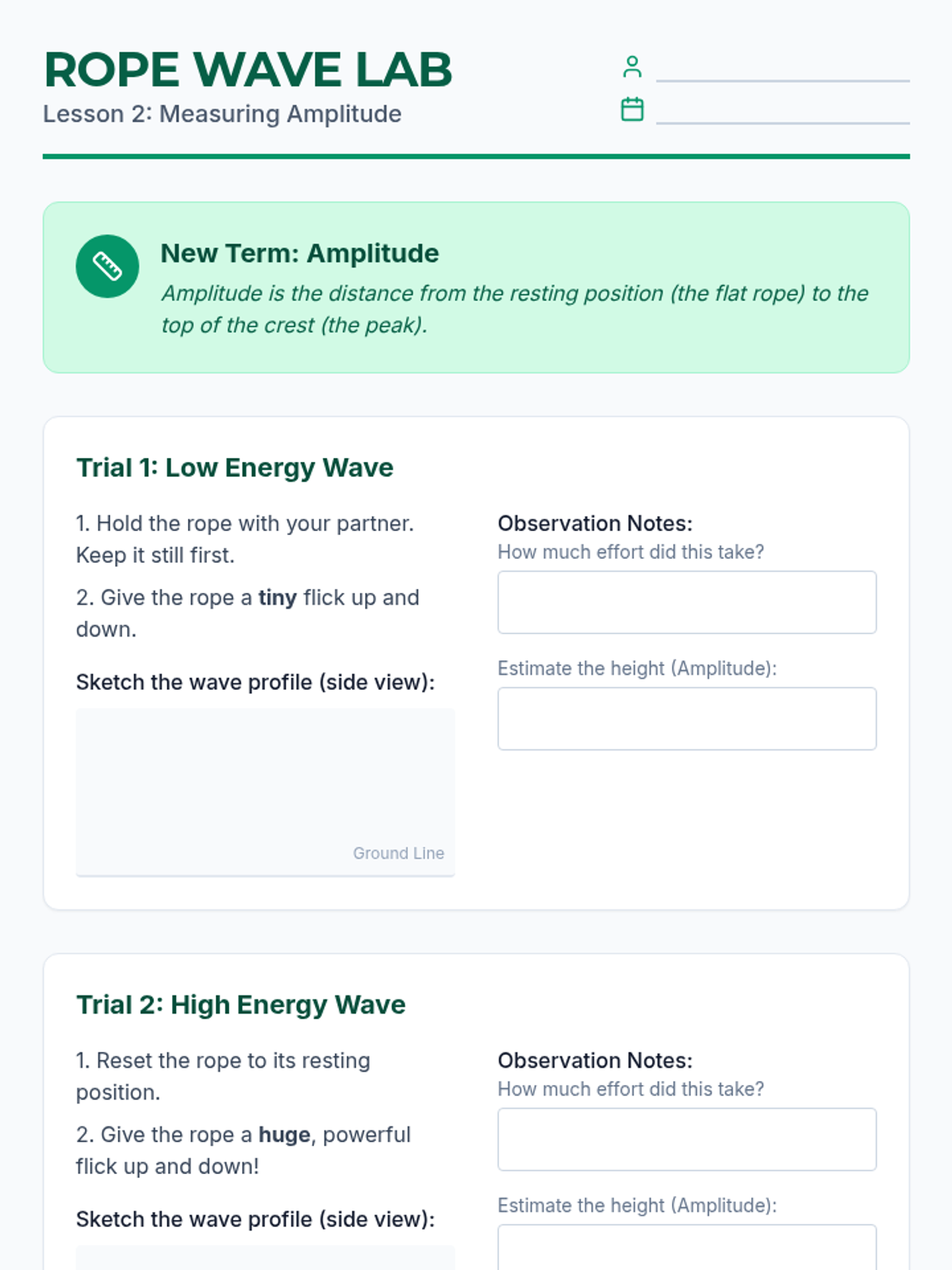Viewport: 952px width, 1270px height.
Task: Click the bold word tiny in instructions
Action: pos(277,598)
